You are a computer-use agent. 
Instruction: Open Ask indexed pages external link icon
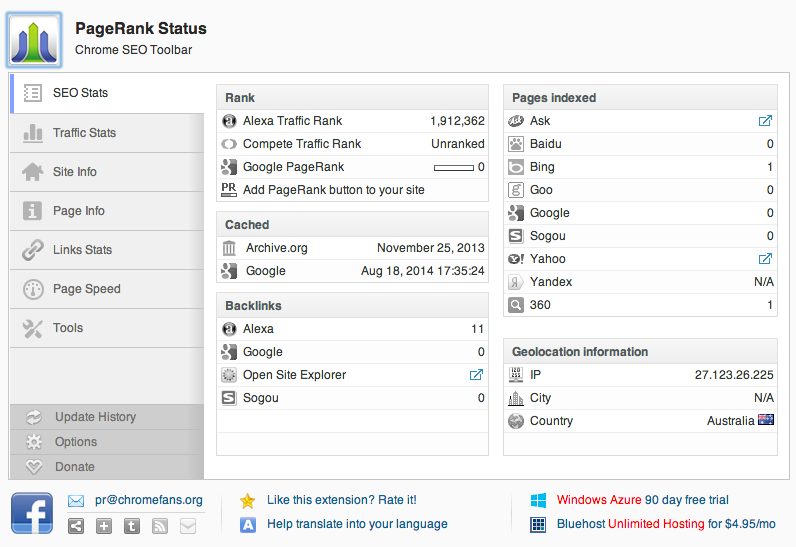(765, 121)
